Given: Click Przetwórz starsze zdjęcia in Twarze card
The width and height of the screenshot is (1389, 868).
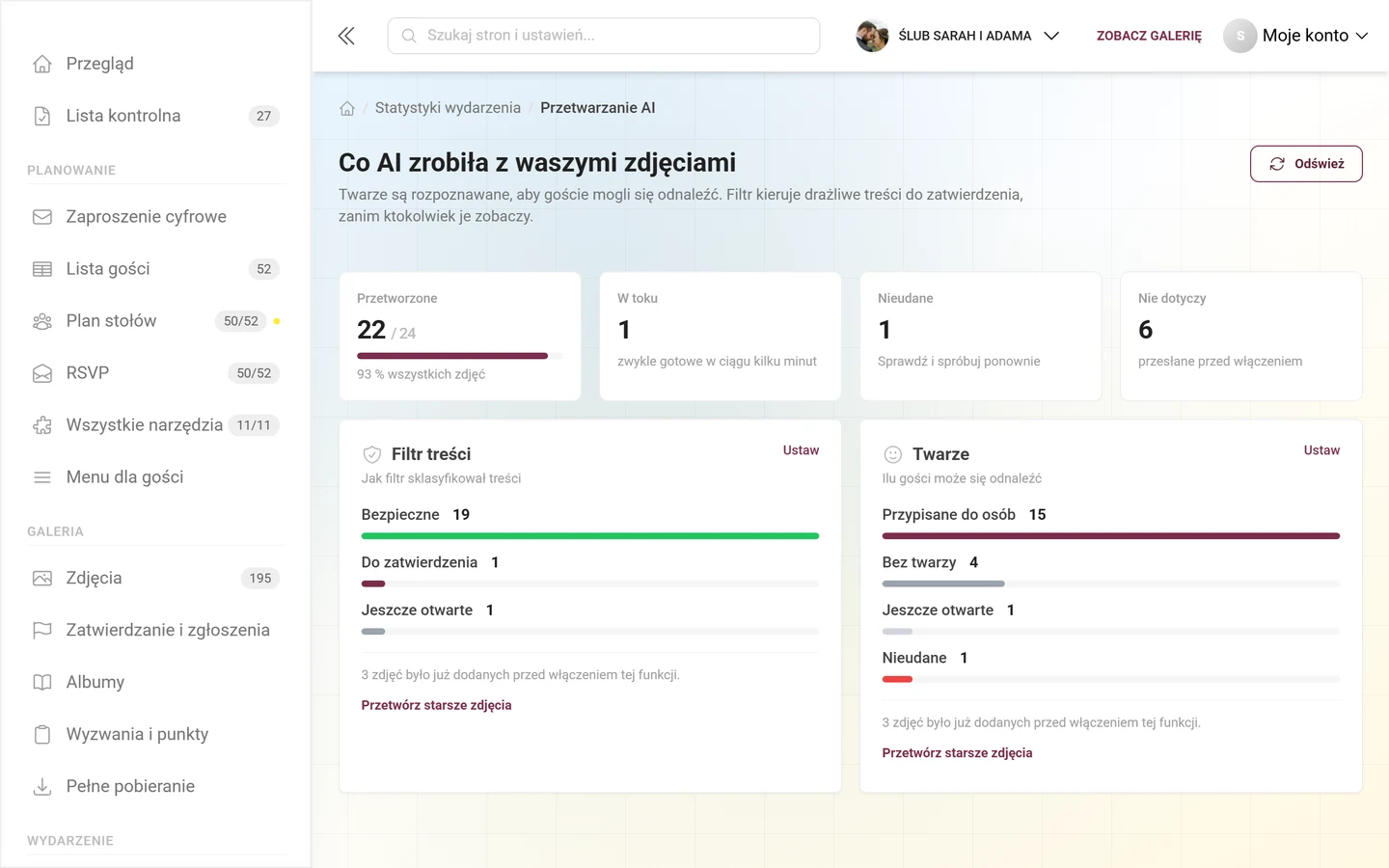Looking at the screenshot, I should click(x=957, y=752).
